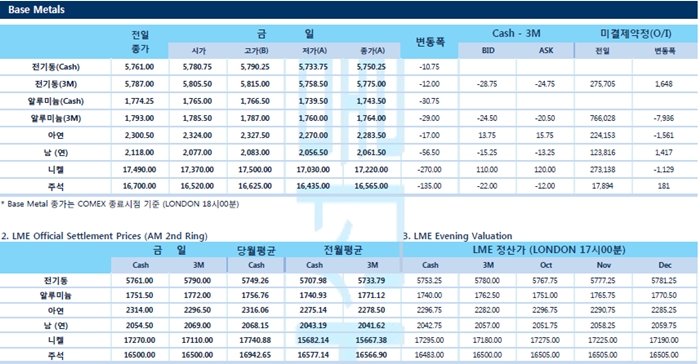Select the 16,700.00 tin previous close
700x364 pixels.
[139, 186]
